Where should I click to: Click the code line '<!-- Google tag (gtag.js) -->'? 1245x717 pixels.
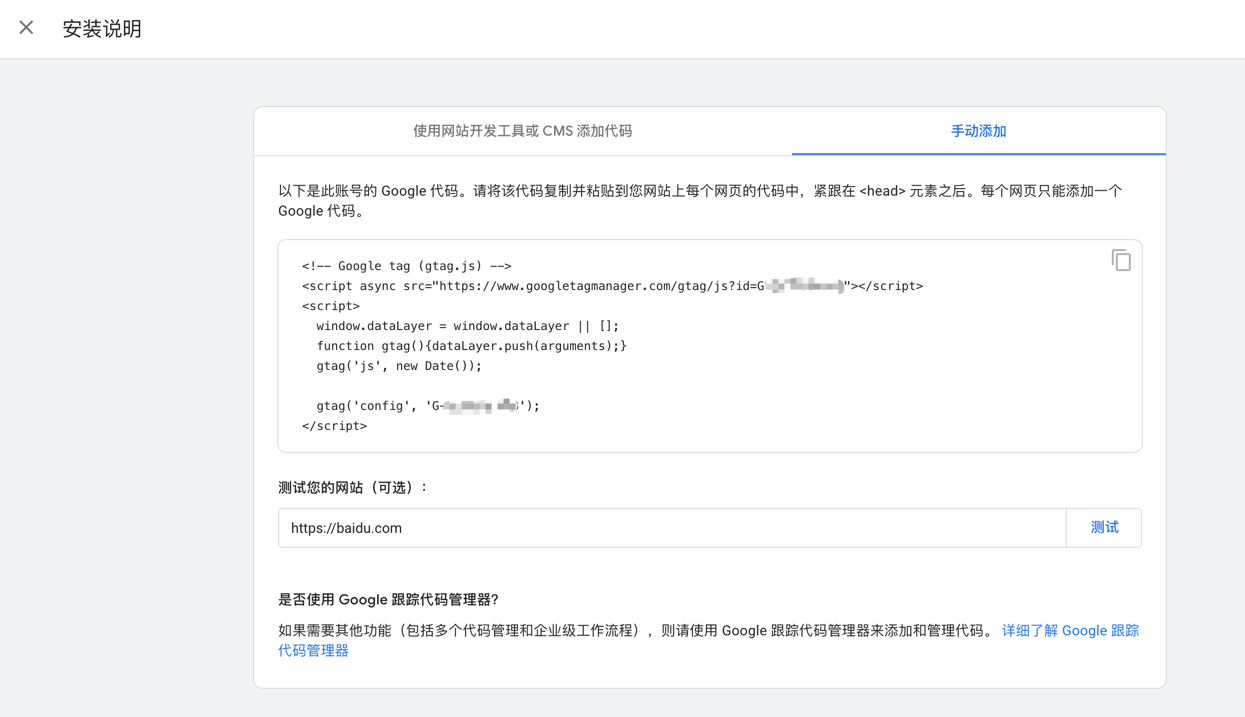407,266
